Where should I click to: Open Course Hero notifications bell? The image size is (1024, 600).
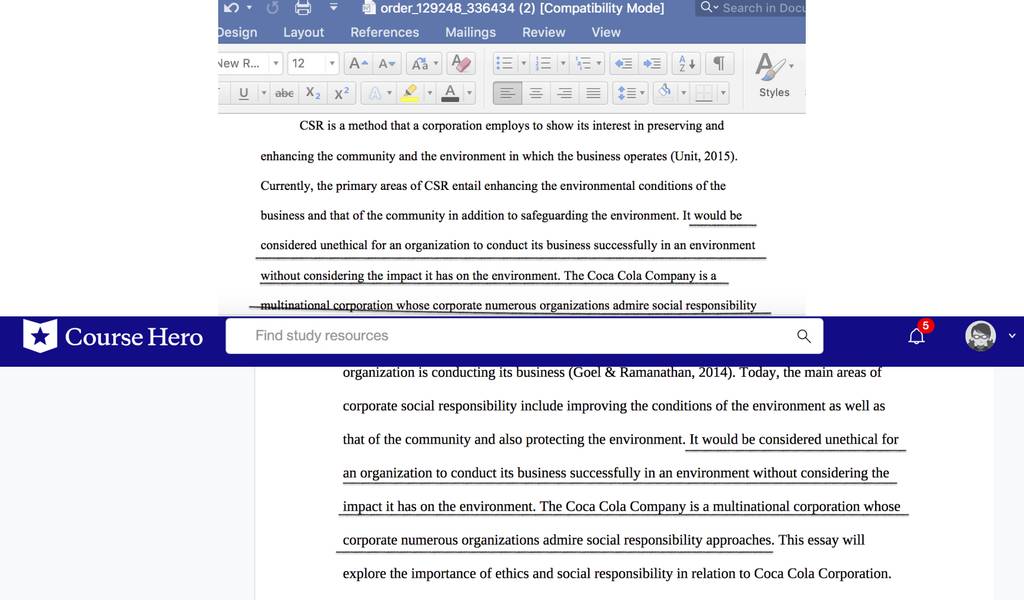click(917, 336)
